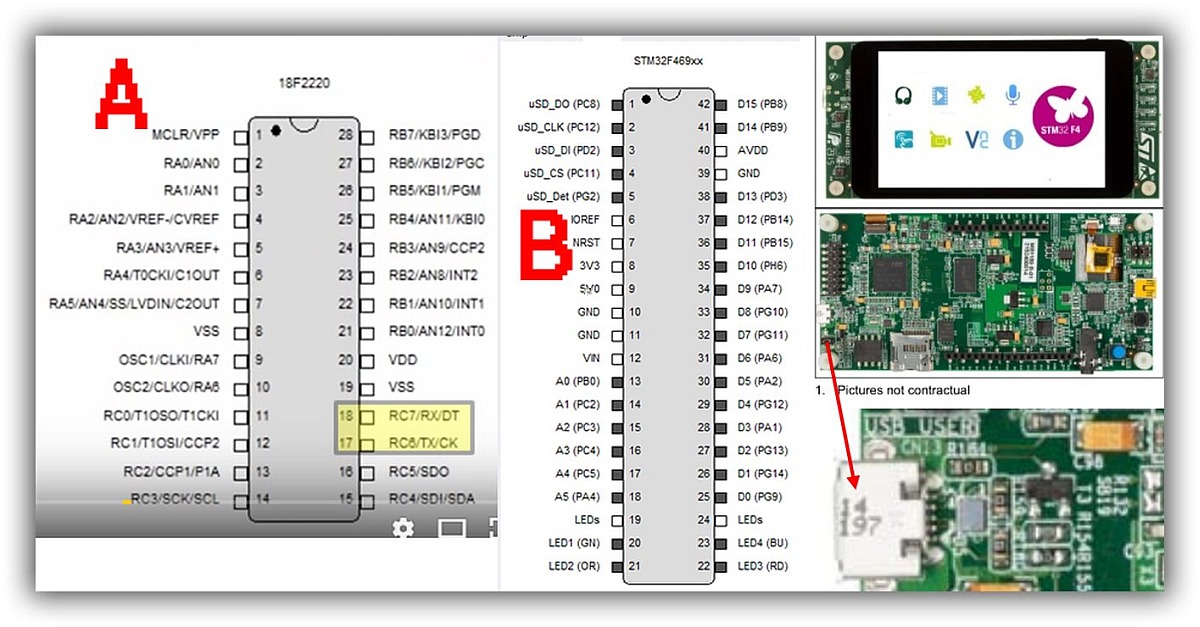Click the RA2/AN2/VREF-/CVREF pin label
The width and height of the screenshot is (1200, 627).
click(144, 219)
